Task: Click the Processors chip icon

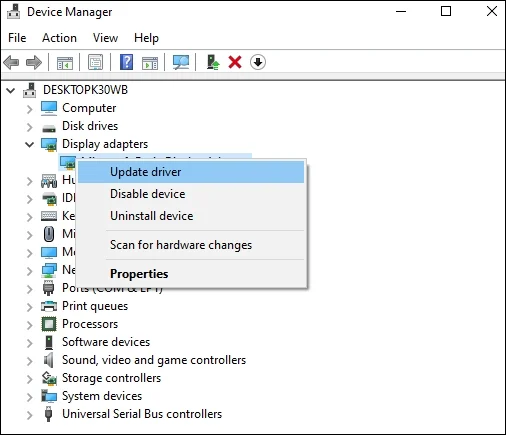Action: [49, 324]
